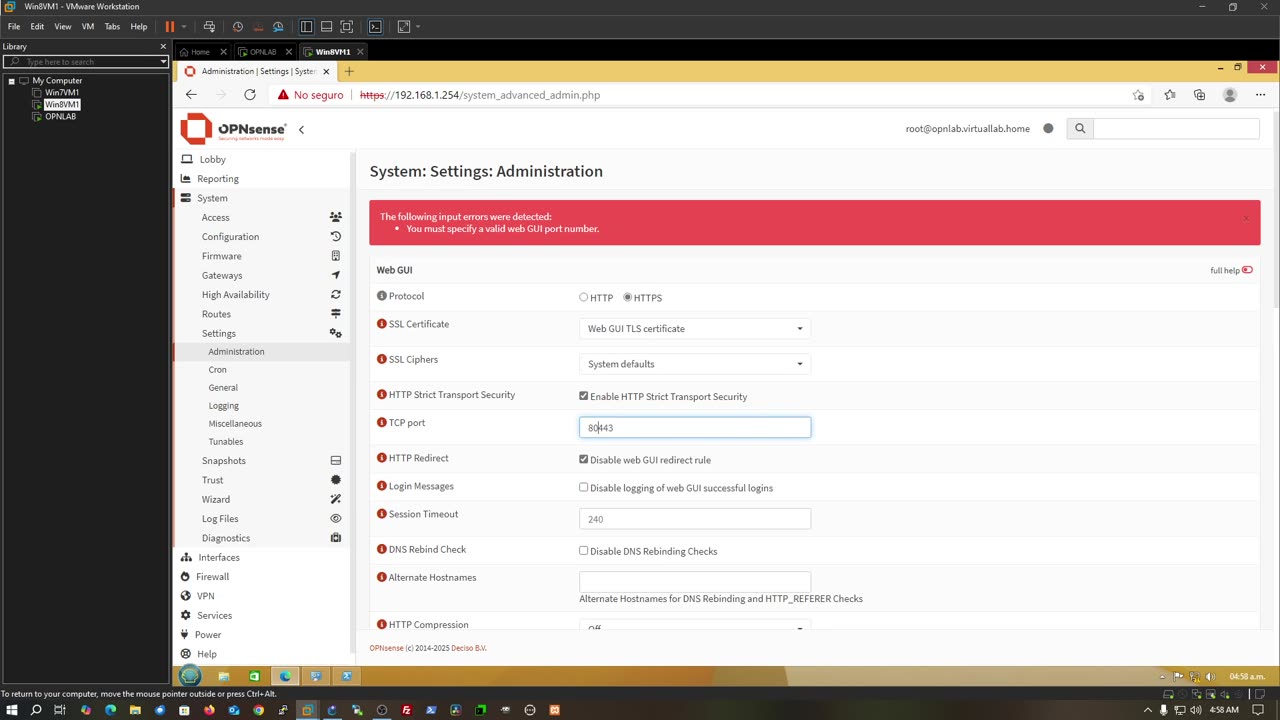Open the VMware pause button dropdown arrow
Viewport: 1280px width, 720px height.
(x=183, y=27)
